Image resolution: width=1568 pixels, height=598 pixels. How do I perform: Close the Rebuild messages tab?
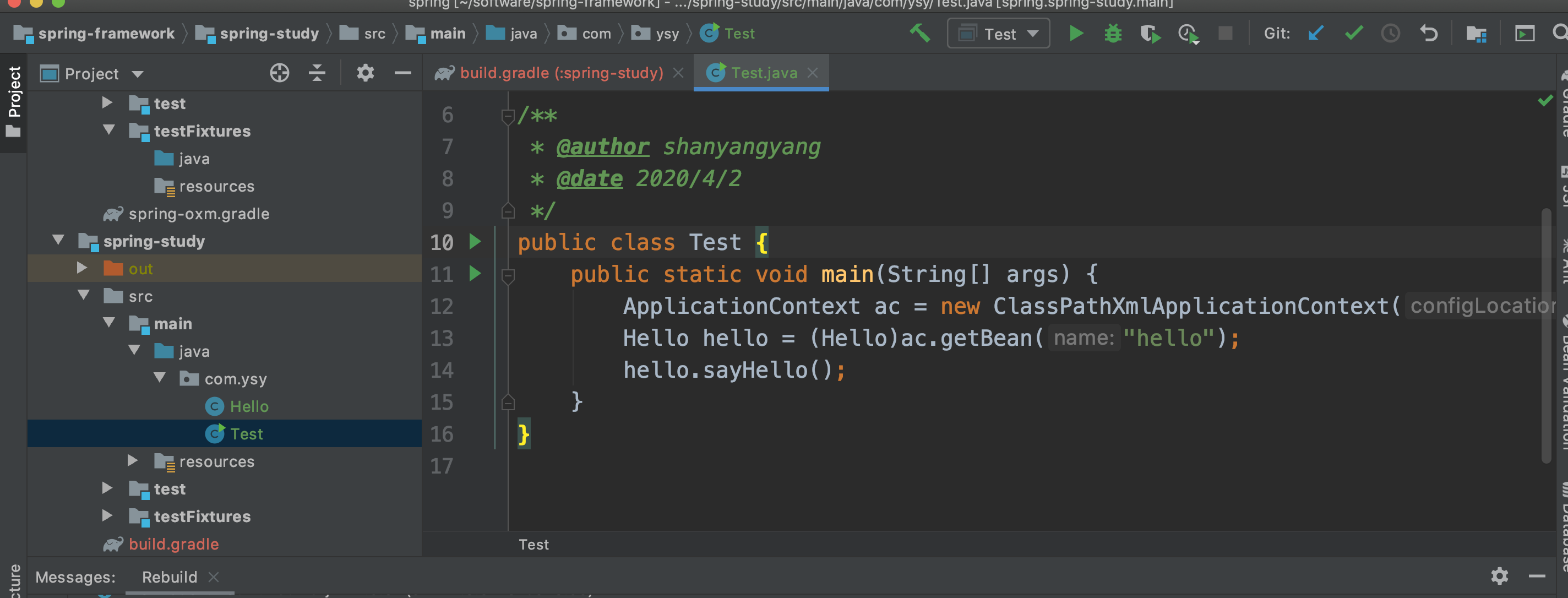tap(214, 576)
